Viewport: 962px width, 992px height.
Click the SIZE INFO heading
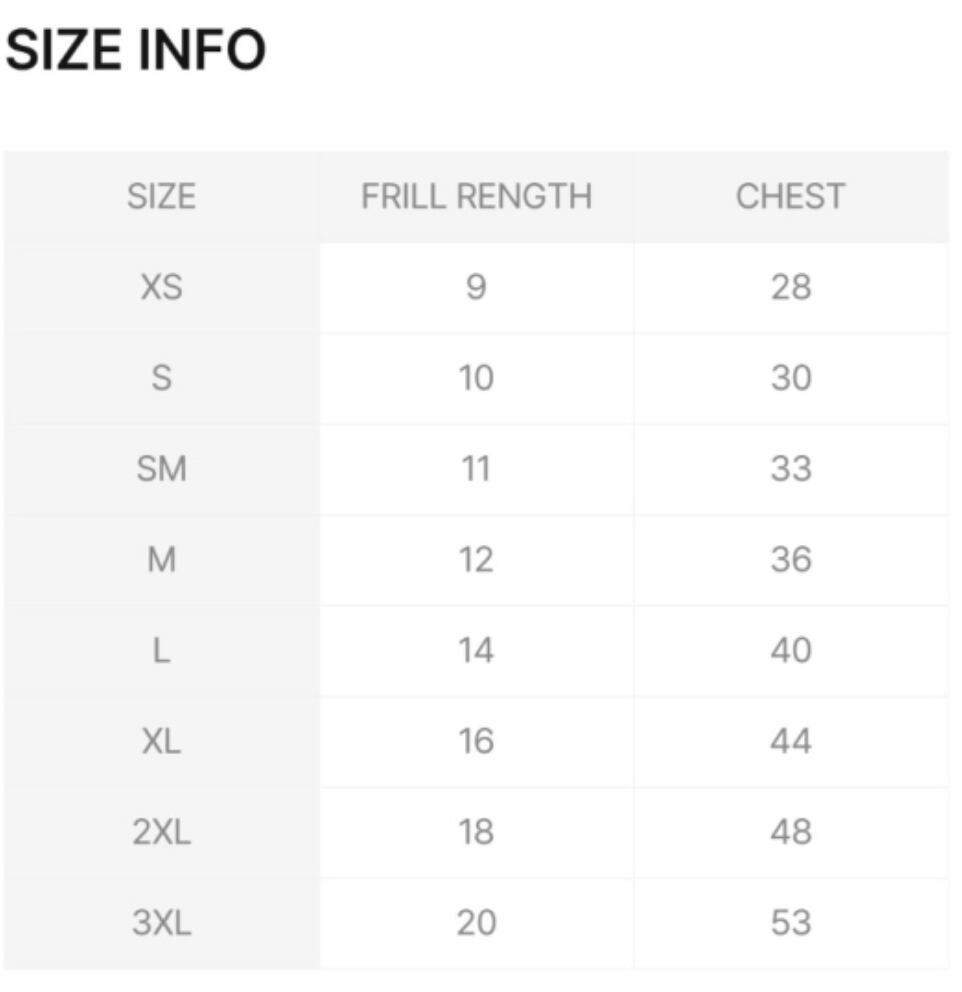coord(136,50)
